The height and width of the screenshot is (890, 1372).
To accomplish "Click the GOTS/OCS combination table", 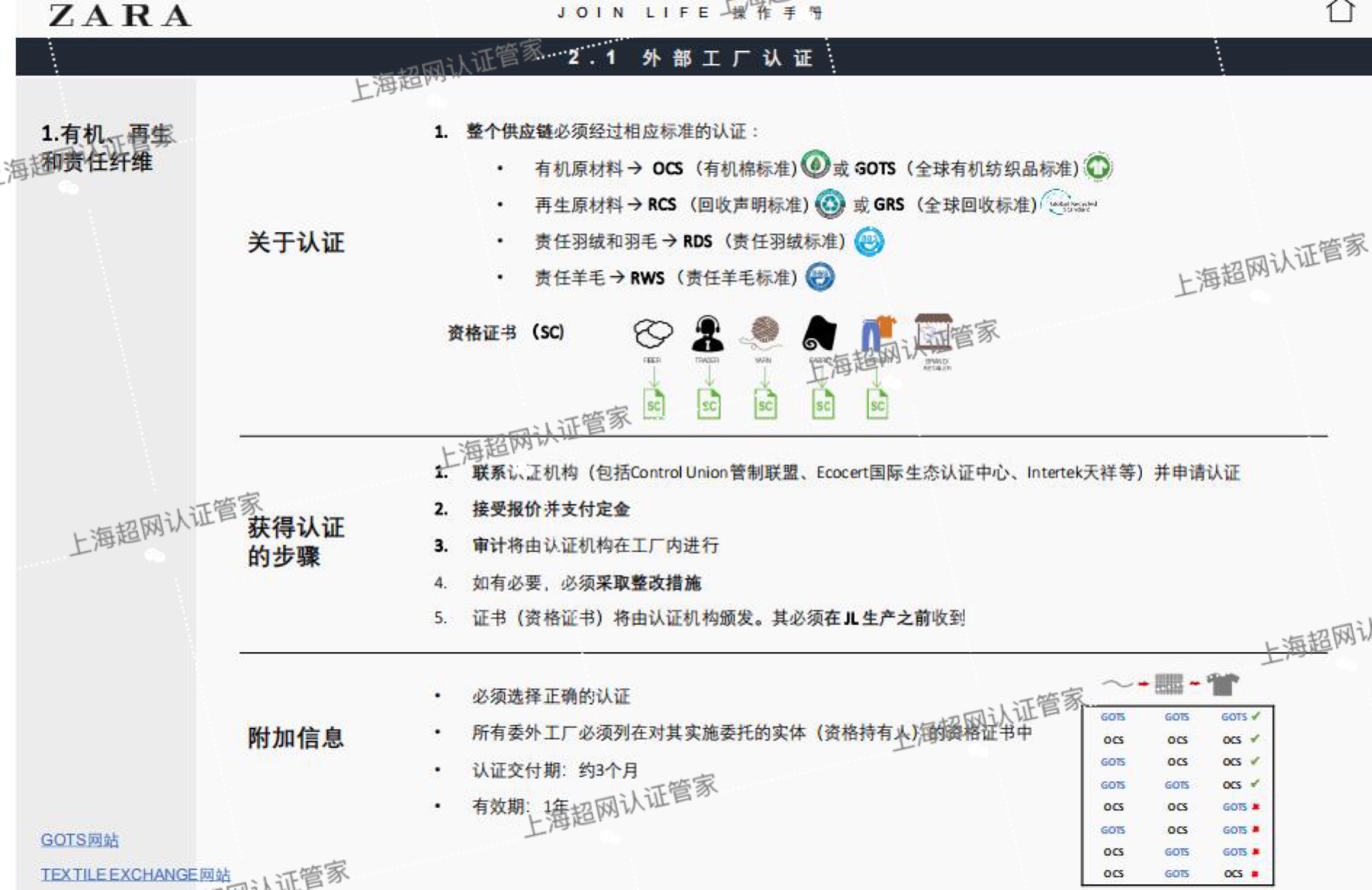I will [x=1178, y=795].
